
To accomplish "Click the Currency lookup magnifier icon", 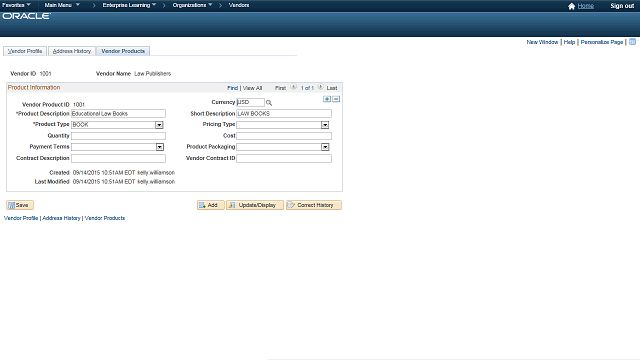I will click(x=269, y=103).
